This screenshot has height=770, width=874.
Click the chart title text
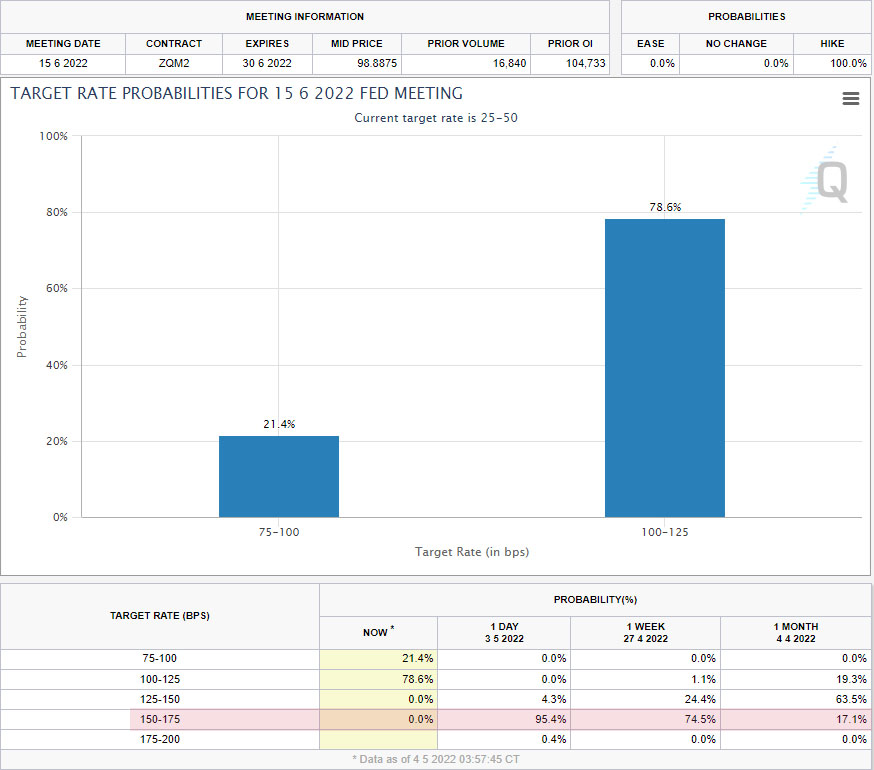pos(236,93)
